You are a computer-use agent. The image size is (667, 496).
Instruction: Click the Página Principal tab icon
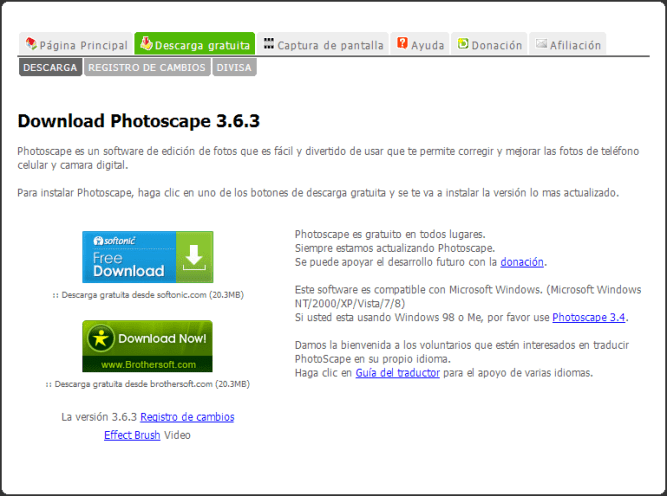coord(31,43)
